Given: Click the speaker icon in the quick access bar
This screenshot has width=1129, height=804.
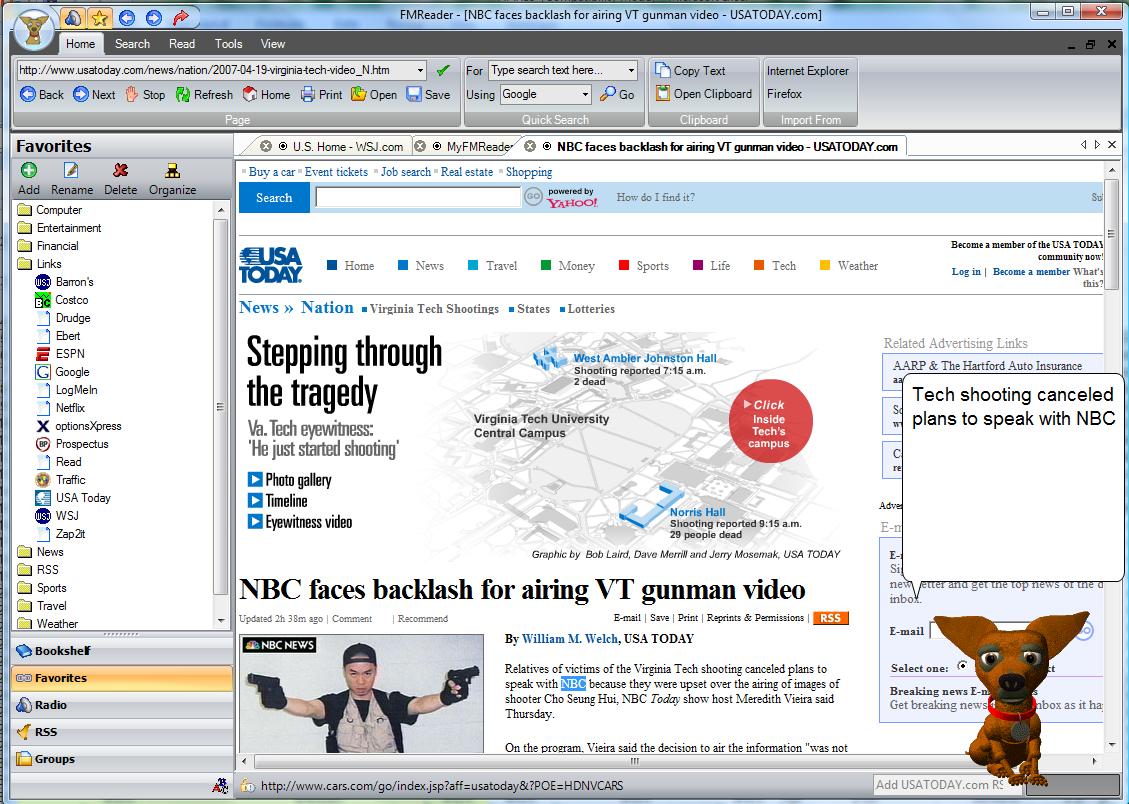Looking at the screenshot, I should (73, 17).
